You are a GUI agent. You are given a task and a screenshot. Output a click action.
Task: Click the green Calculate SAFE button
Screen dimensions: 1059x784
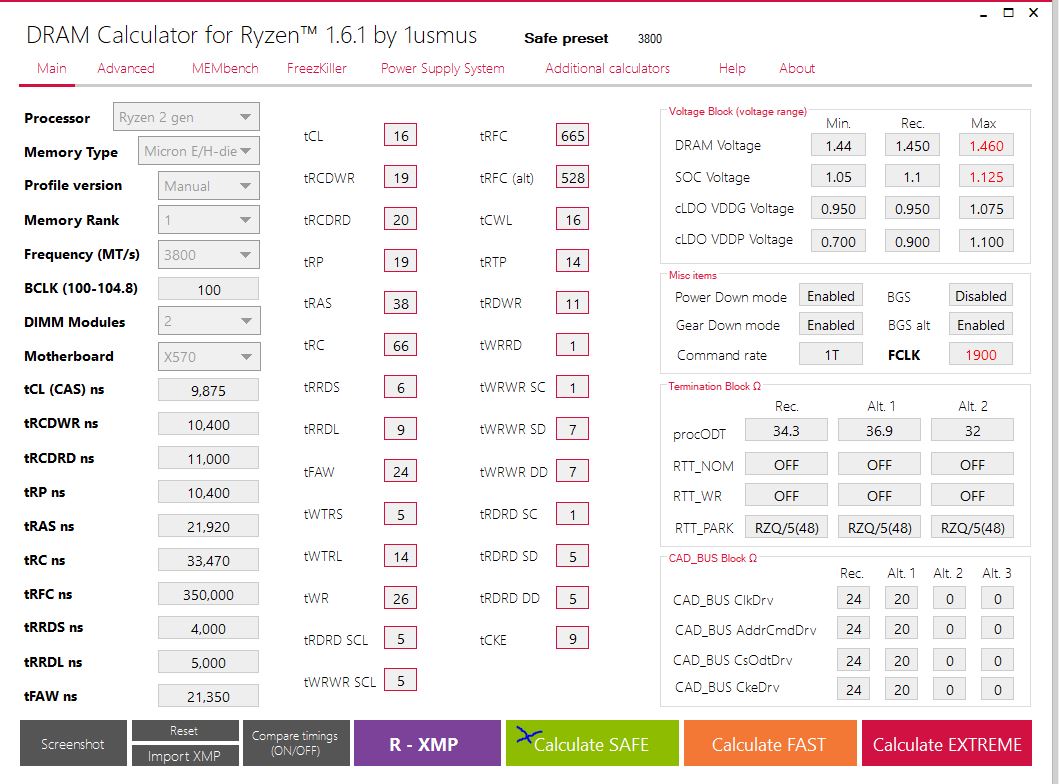click(x=592, y=743)
